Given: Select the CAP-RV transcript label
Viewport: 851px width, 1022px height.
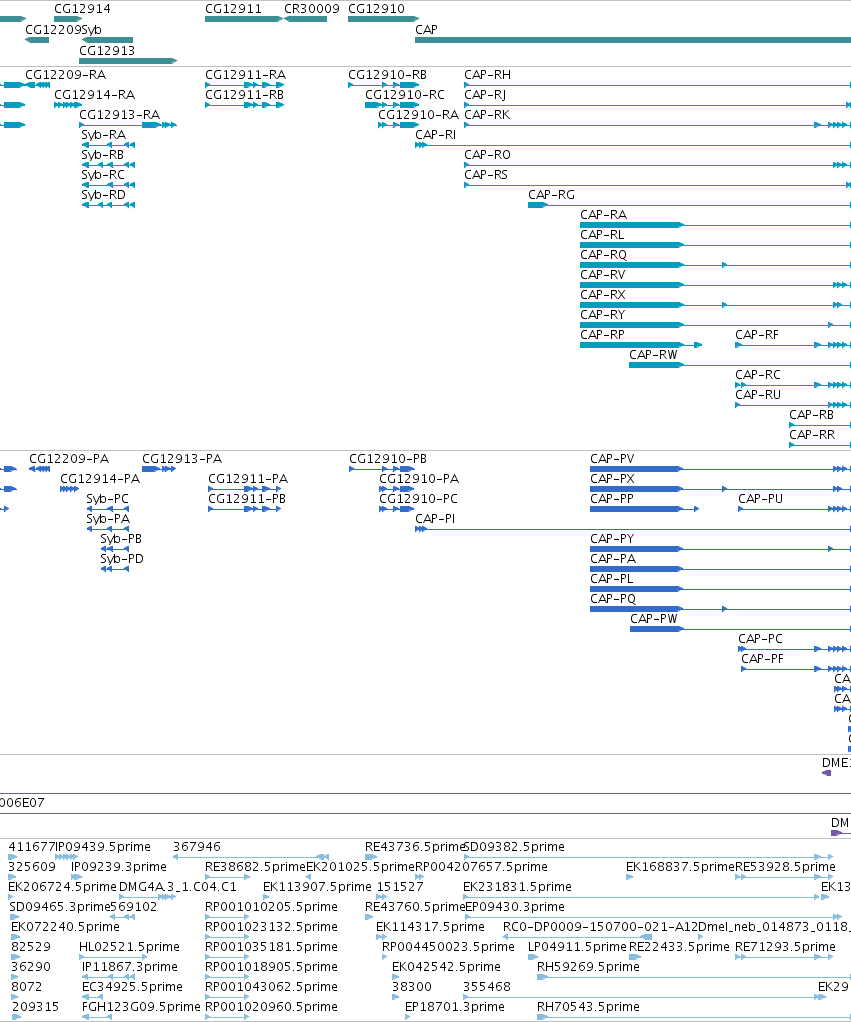Looking at the screenshot, I should click(602, 274).
